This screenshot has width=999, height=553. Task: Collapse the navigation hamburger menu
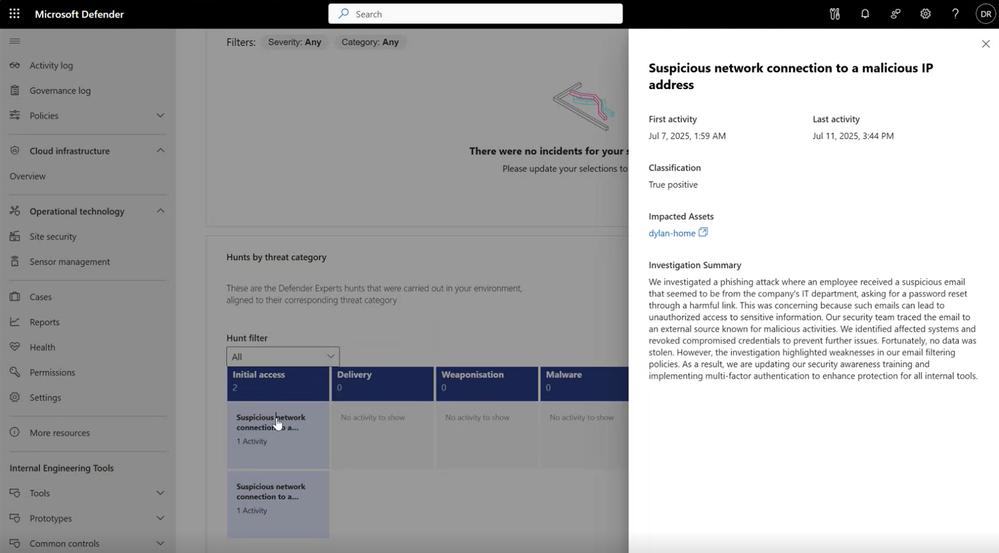[x=15, y=41]
